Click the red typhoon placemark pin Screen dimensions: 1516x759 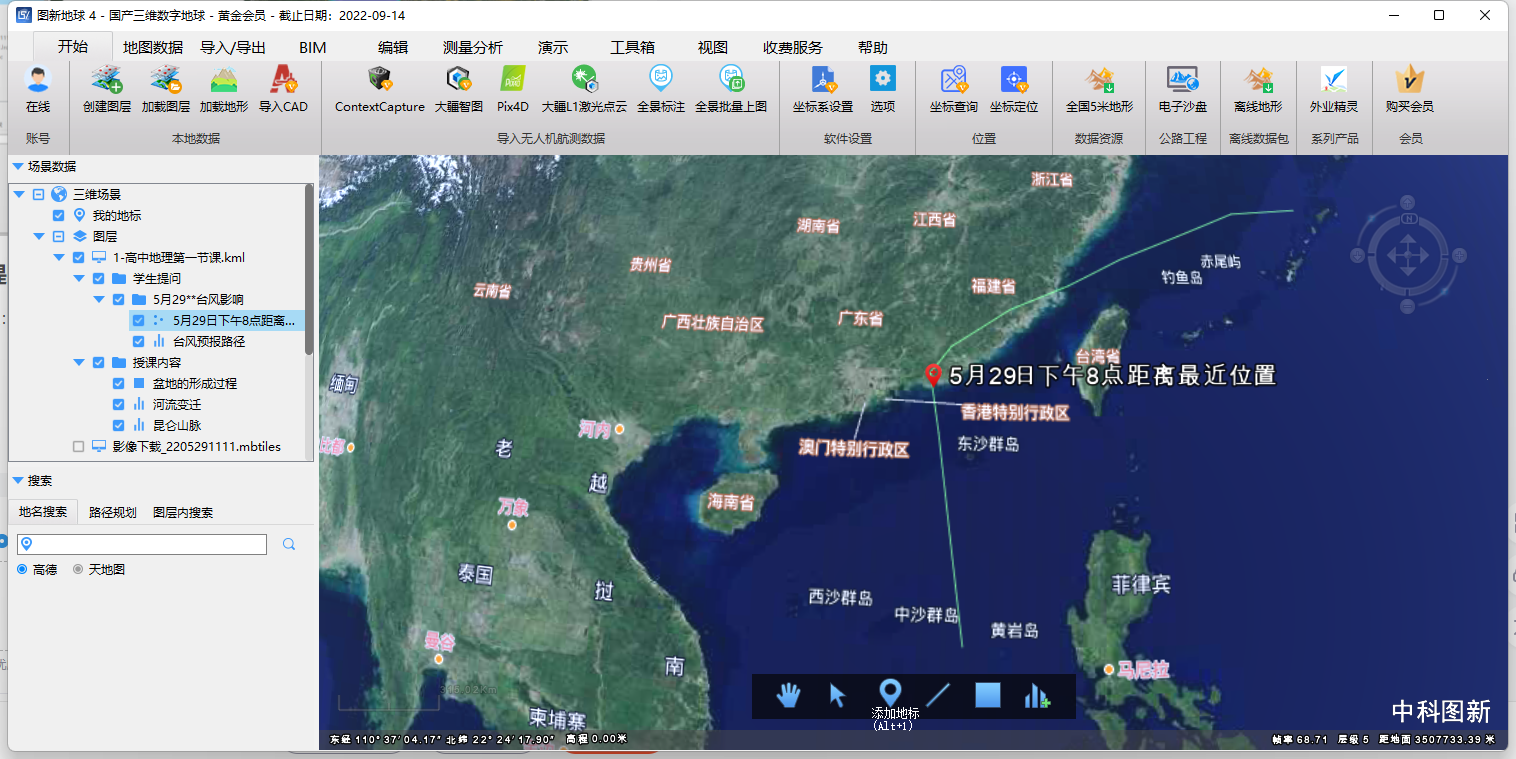[x=934, y=376]
